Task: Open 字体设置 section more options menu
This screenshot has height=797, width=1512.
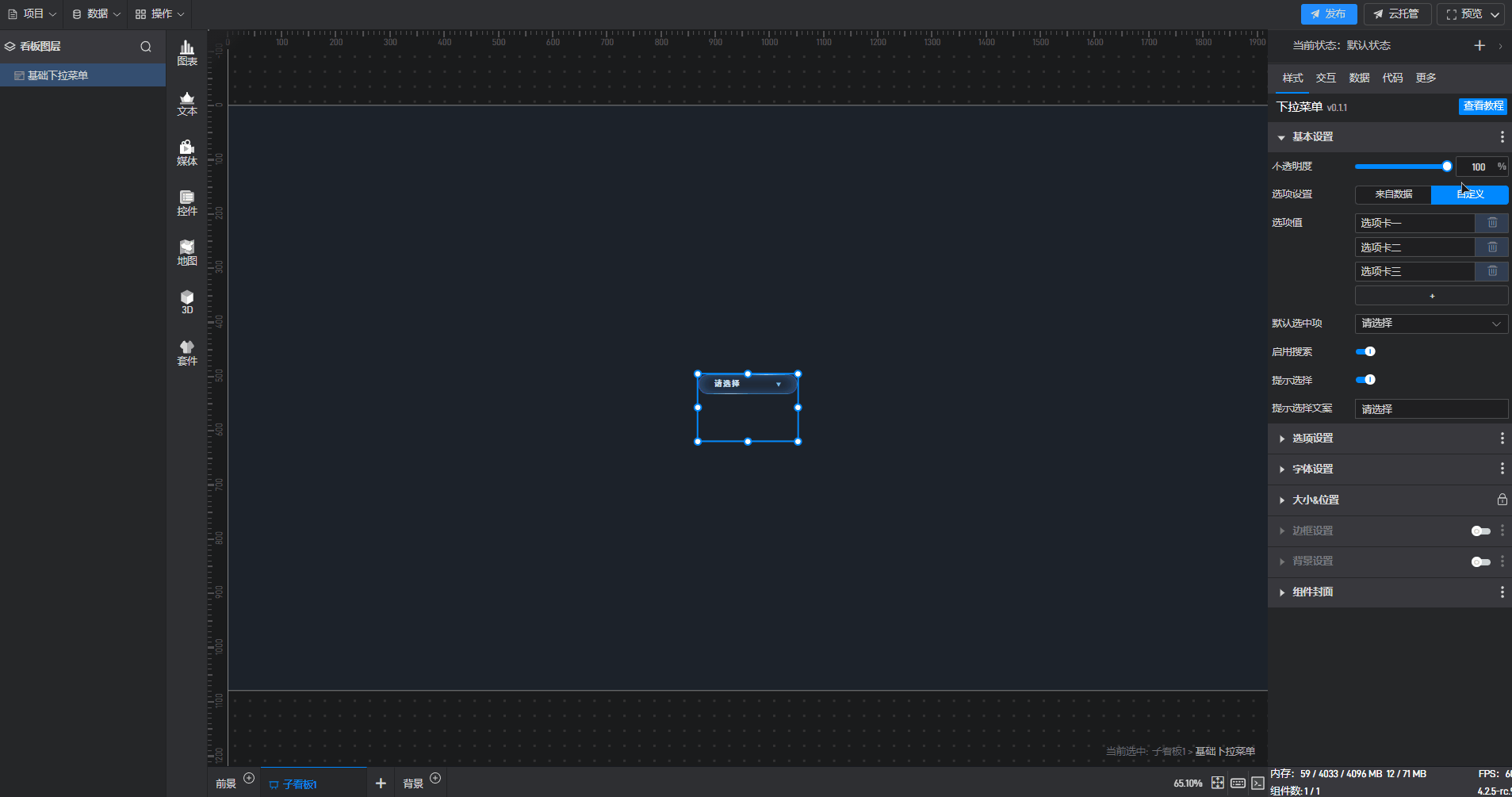Action: 1502,469
